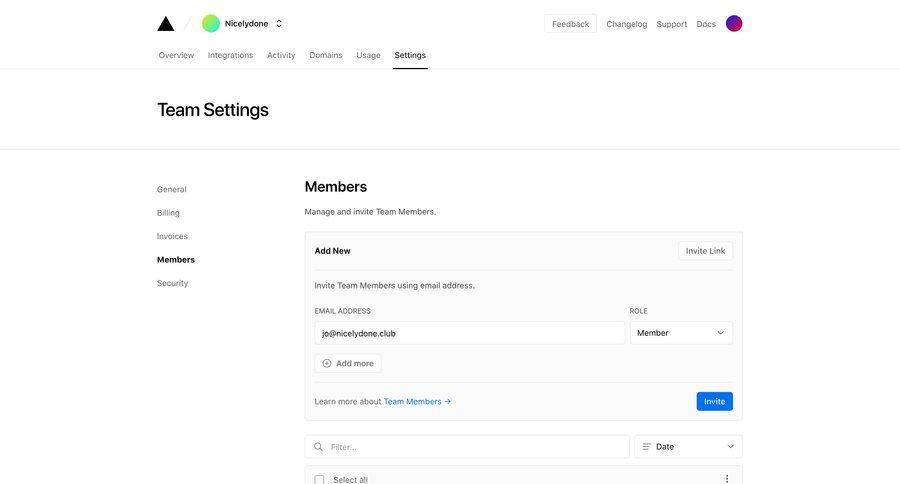Open the user profile avatar

pos(734,24)
